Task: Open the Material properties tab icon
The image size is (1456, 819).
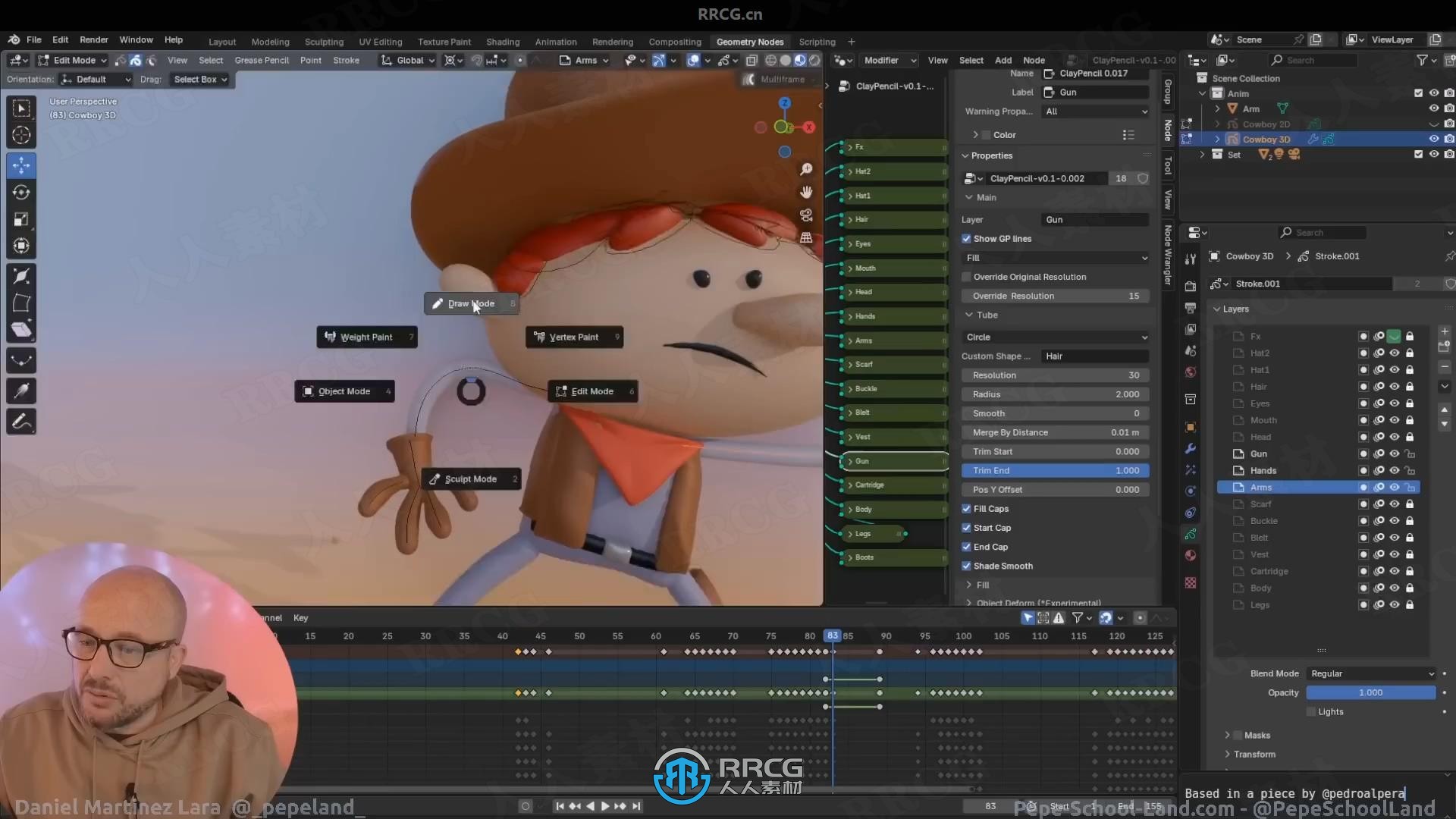Action: 1191,555
